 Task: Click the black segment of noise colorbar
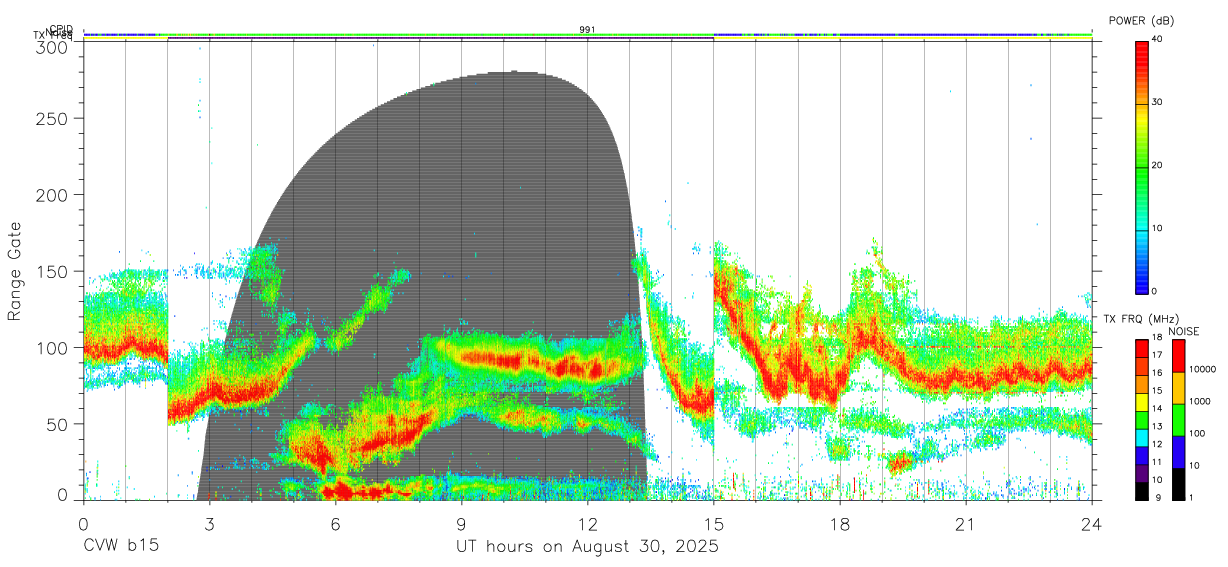tap(1177, 484)
